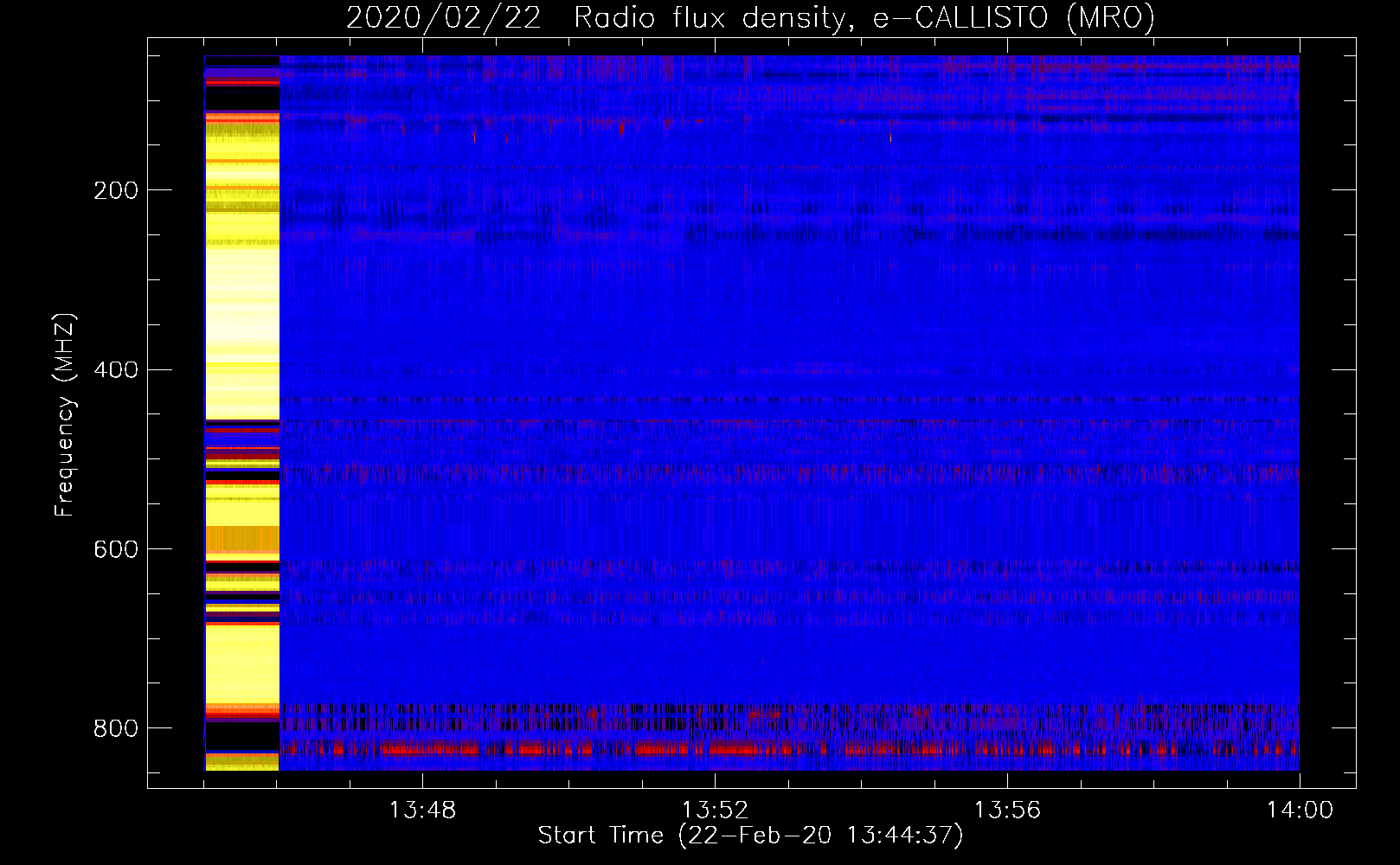Click the 13:56 time tick label
The height and width of the screenshot is (865, 1400).
tap(1007, 811)
